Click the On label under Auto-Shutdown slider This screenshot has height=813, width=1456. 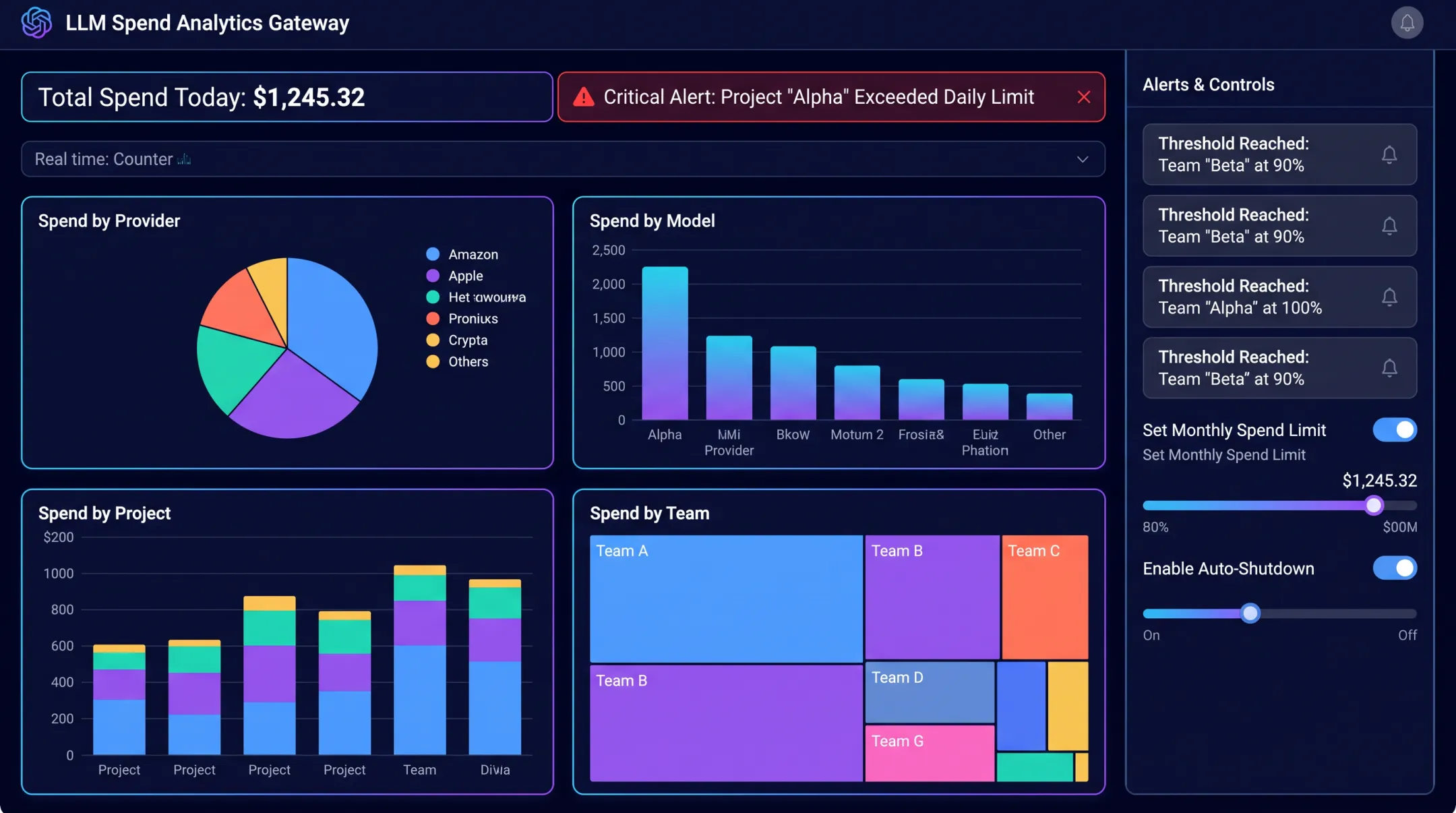(1151, 635)
